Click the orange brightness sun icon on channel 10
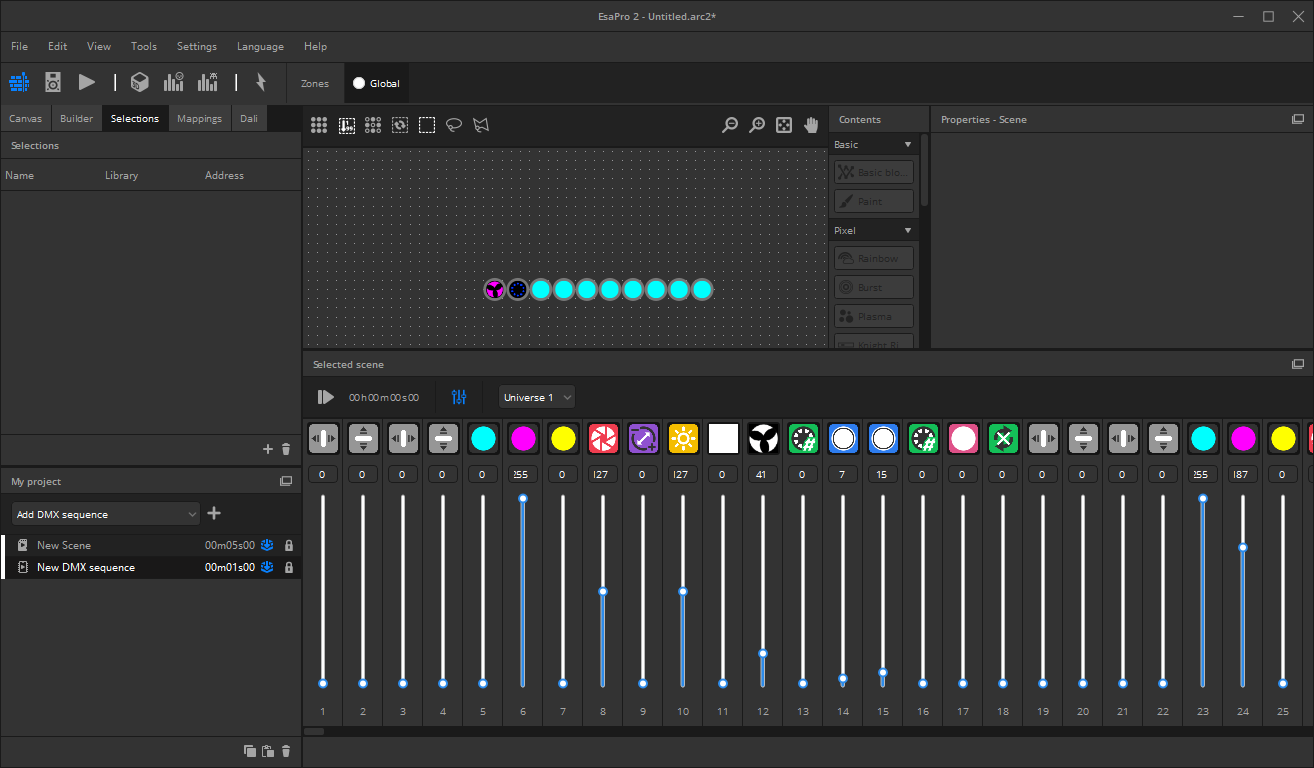 pyautogui.click(x=683, y=439)
